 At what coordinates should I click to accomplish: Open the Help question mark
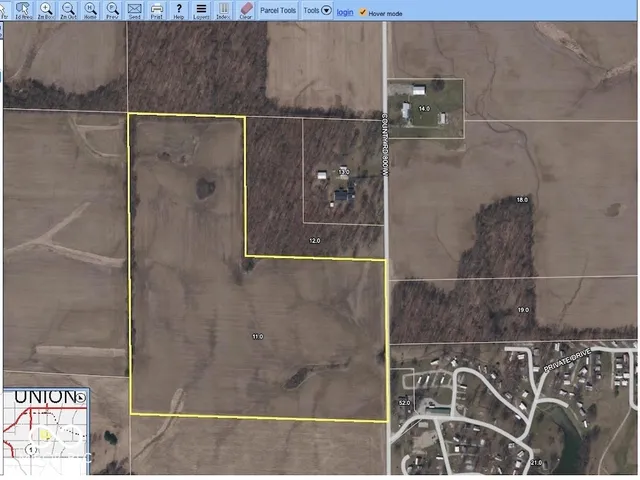tap(178, 11)
